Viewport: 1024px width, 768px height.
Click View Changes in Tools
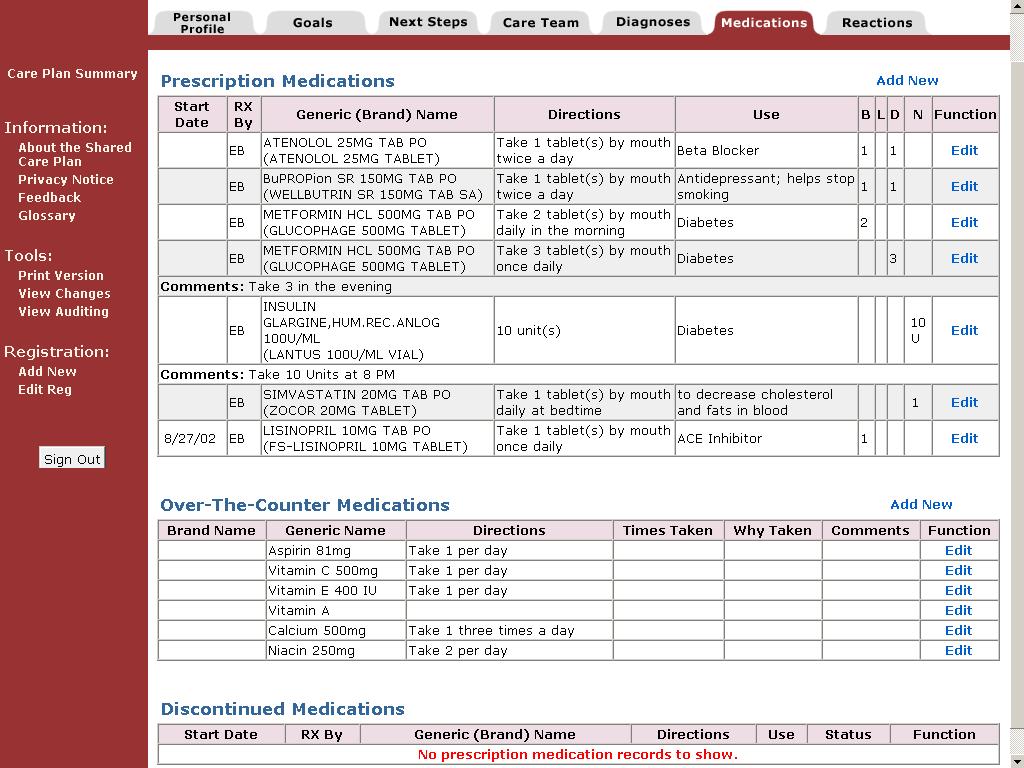64,294
